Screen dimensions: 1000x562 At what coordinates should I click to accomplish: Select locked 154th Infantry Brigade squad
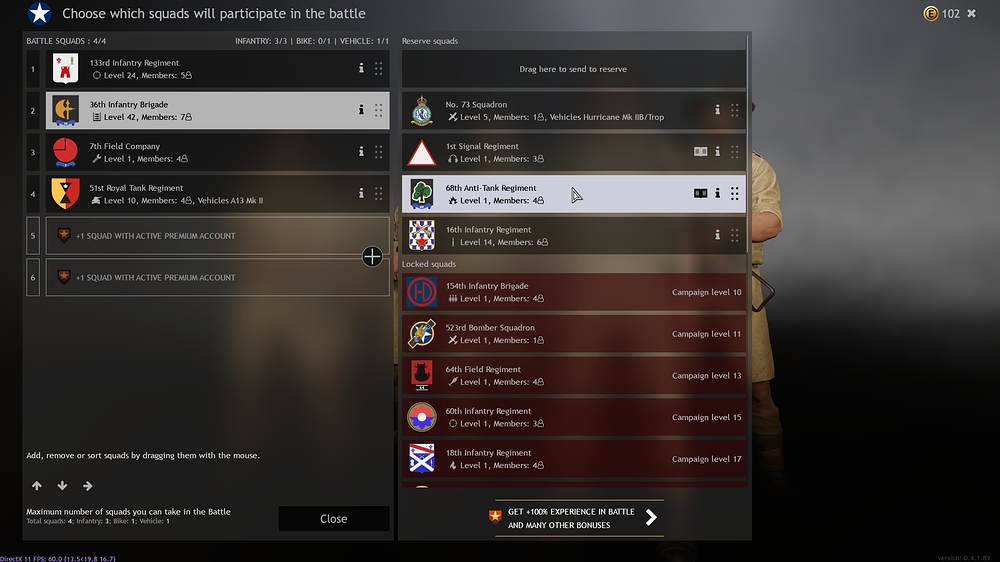[x=573, y=292]
